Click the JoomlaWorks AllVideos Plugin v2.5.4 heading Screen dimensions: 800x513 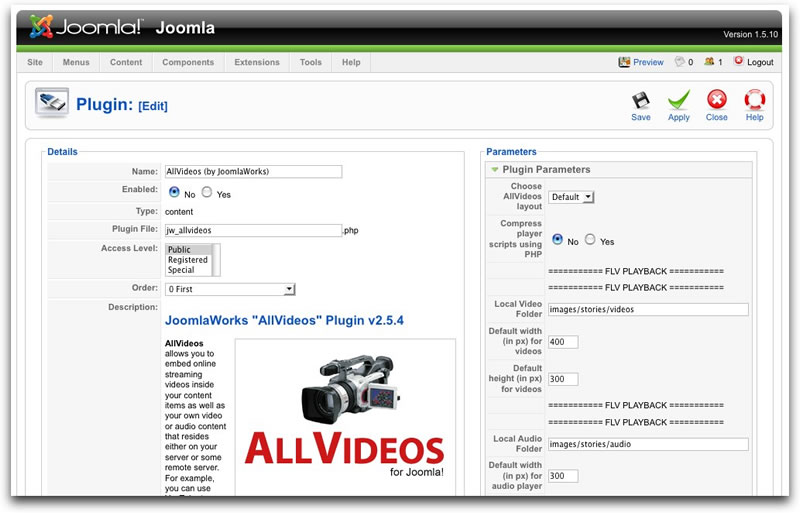[284, 321]
